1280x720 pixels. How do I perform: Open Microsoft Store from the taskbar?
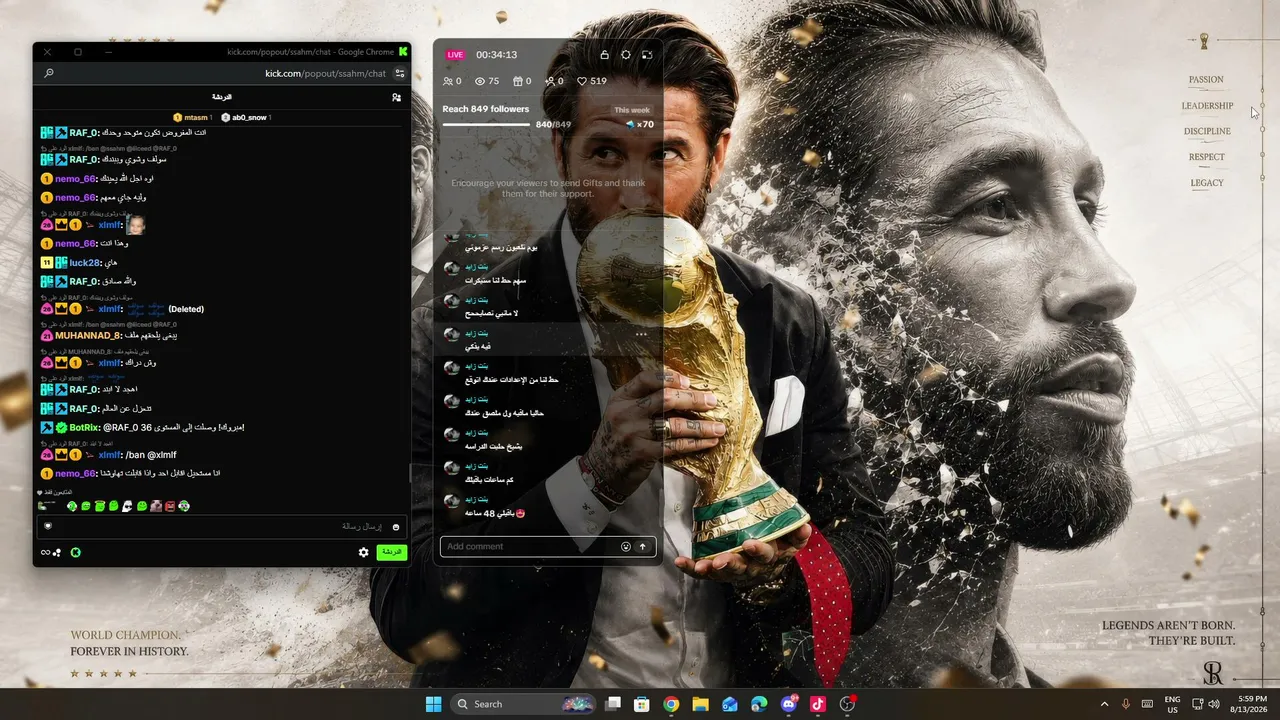(642, 704)
